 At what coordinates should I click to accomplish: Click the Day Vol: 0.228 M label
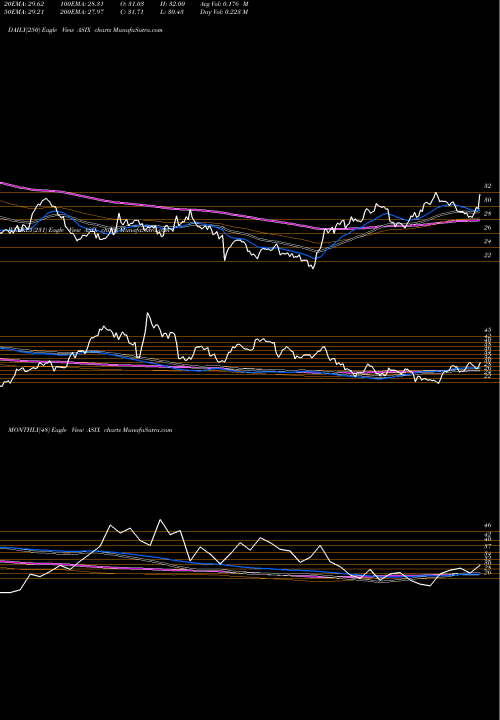click(x=224, y=12)
